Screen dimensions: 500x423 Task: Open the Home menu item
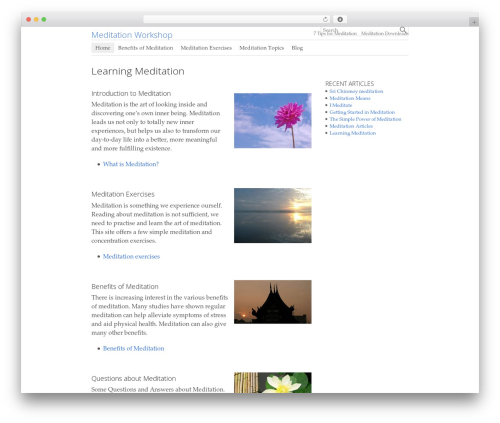(103, 48)
